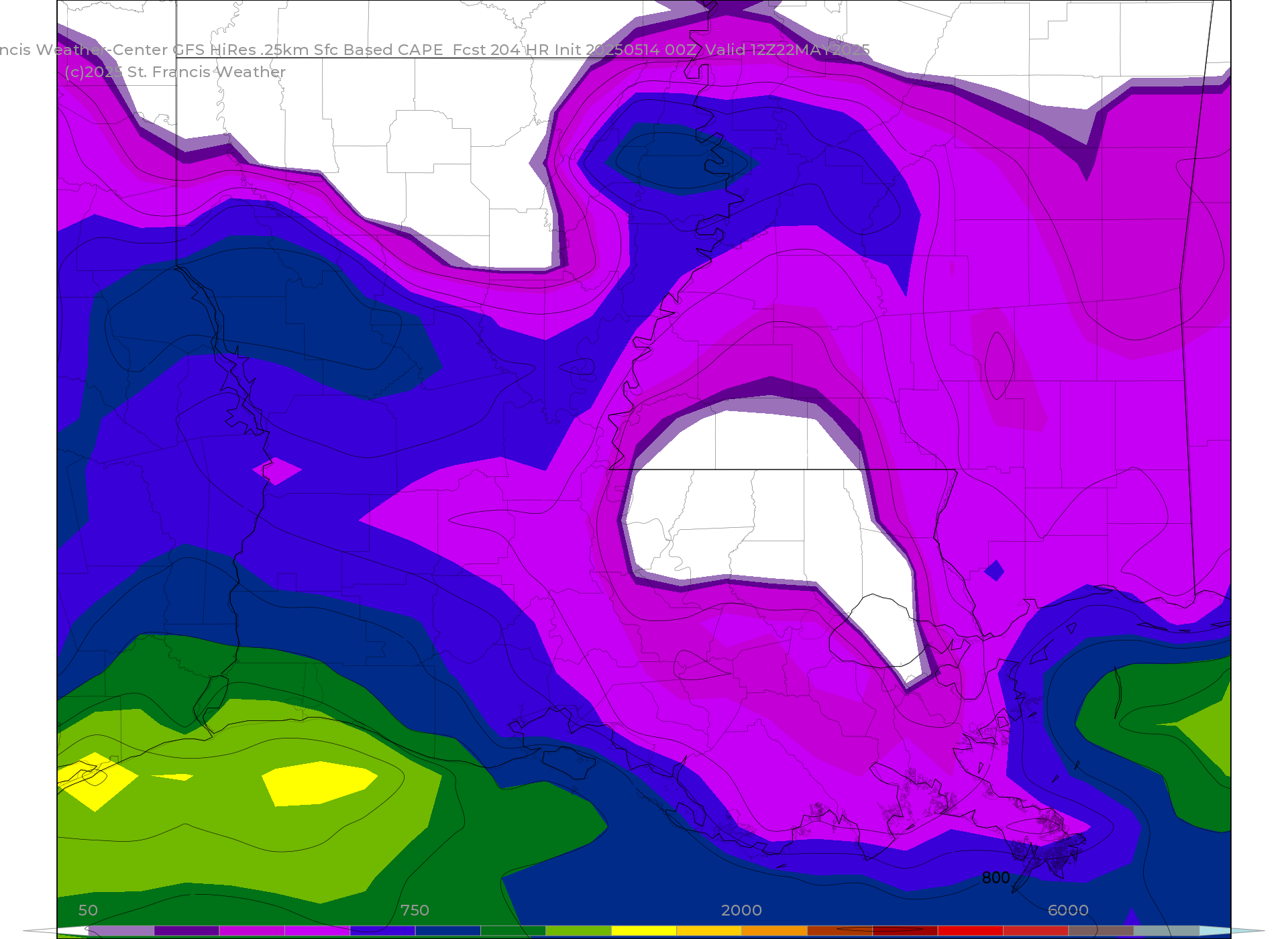Select the gray-blue colorbar swatch
This screenshot has height=939, width=1288.
pyautogui.click(x=1167, y=931)
